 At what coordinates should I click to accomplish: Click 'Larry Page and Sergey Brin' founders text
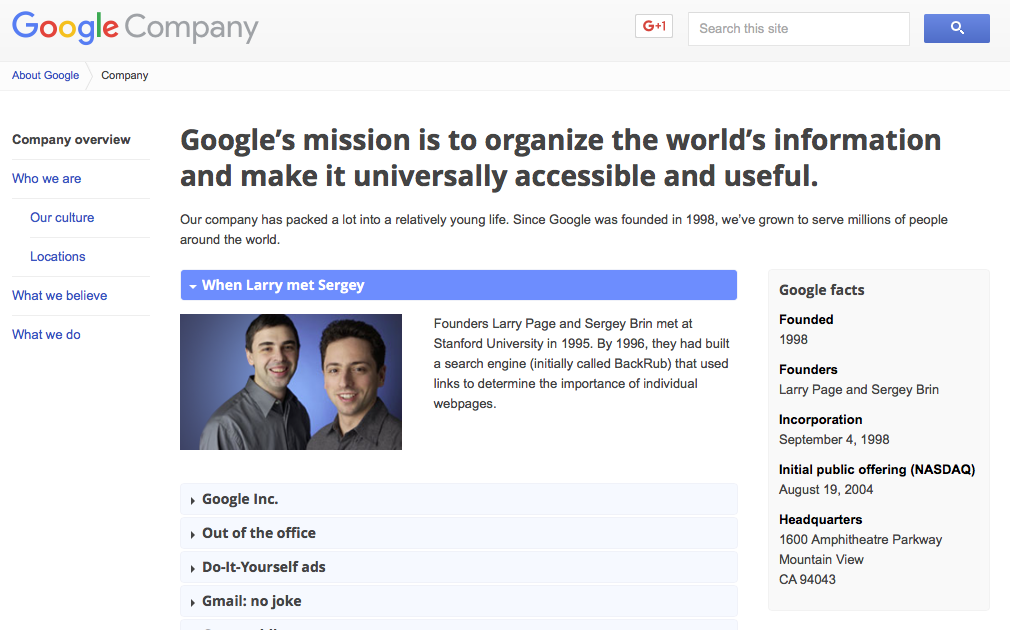(x=859, y=390)
